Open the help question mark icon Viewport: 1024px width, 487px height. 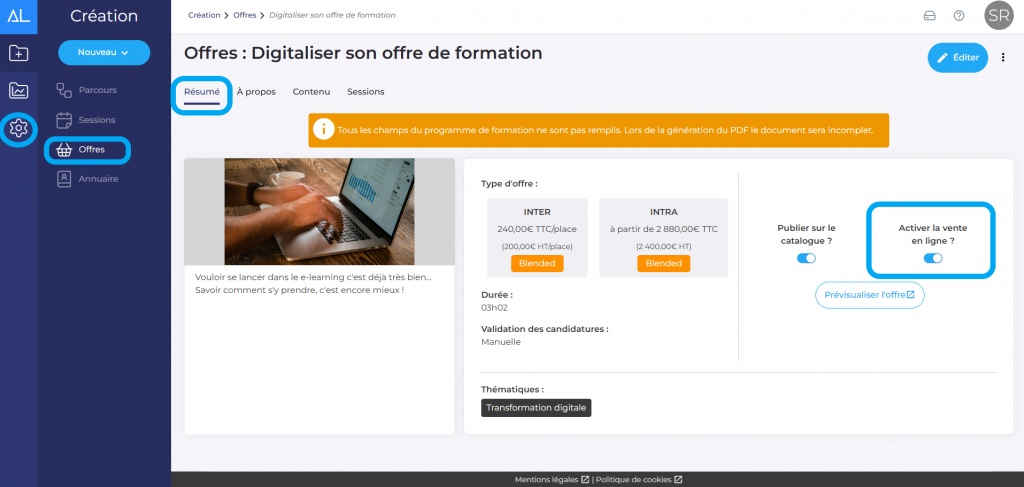click(x=959, y=16)
